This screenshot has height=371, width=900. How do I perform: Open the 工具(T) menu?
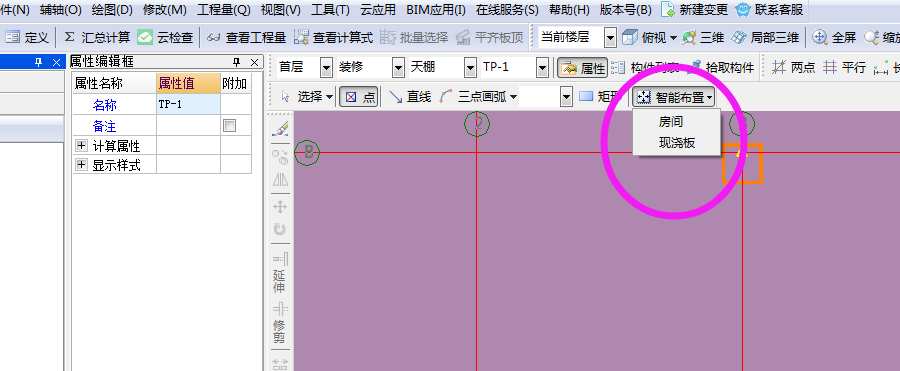pos(330,9)
